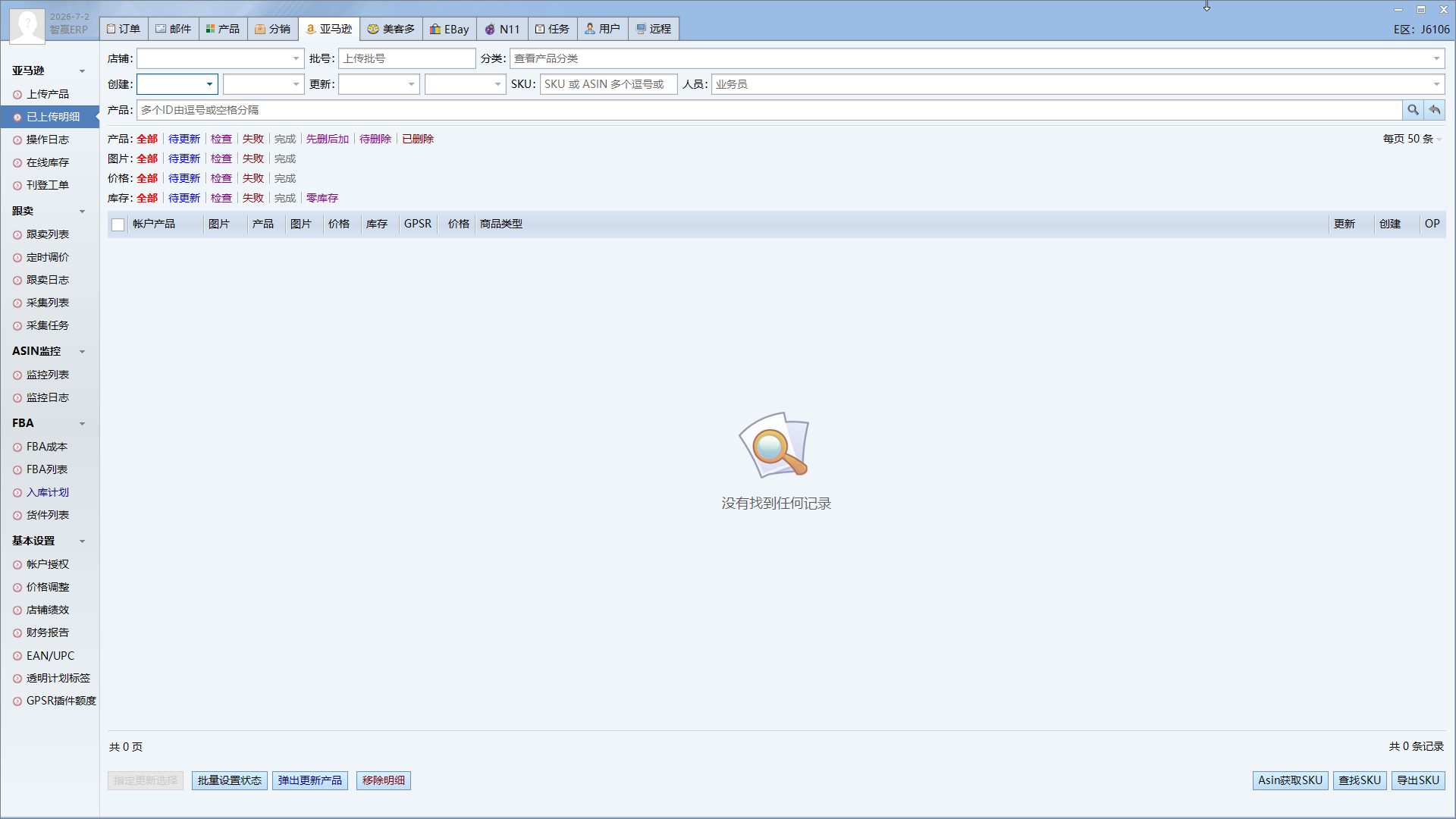The width and height of the screenshot is (1456, 819).
Task: Focus the SKU or ASIN input field
Action: click(609, 84)
